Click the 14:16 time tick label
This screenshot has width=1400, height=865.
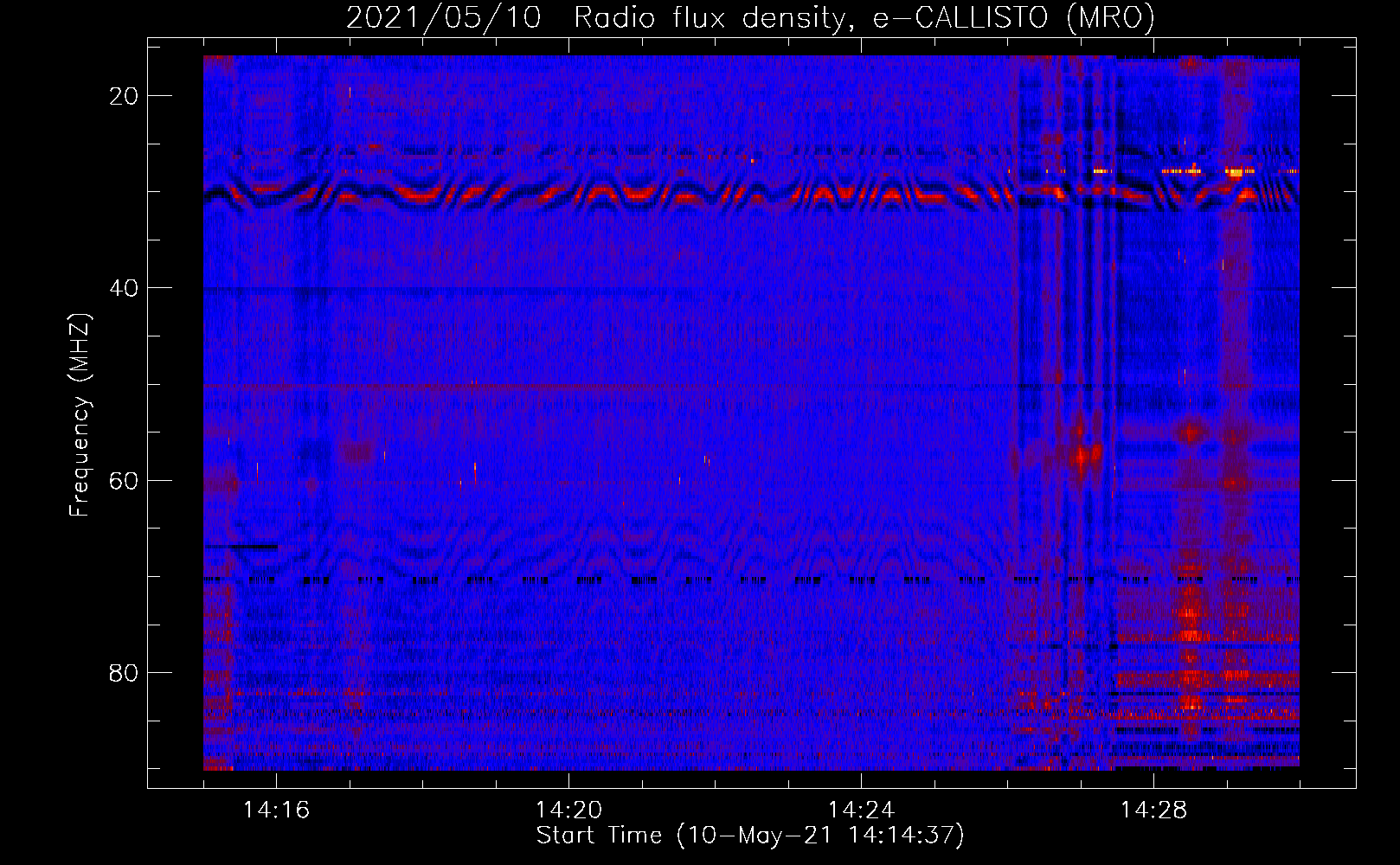276,811
